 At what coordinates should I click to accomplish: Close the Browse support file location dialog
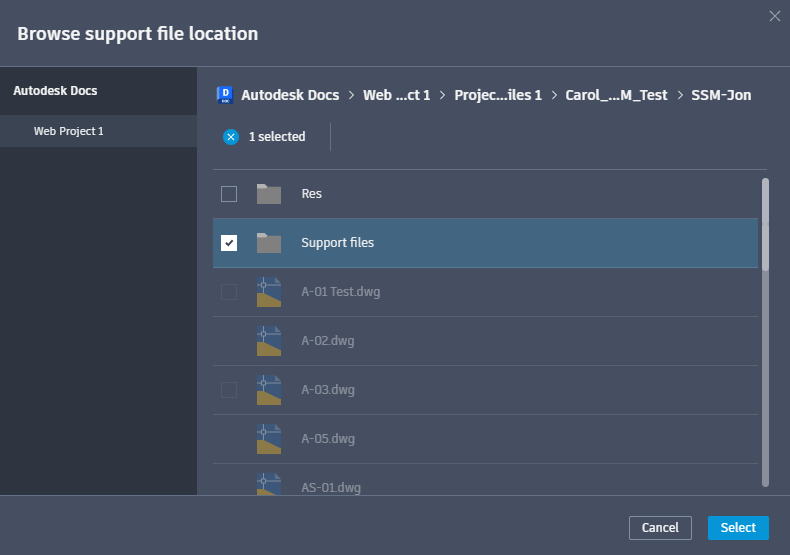click(x=774, y=16)
